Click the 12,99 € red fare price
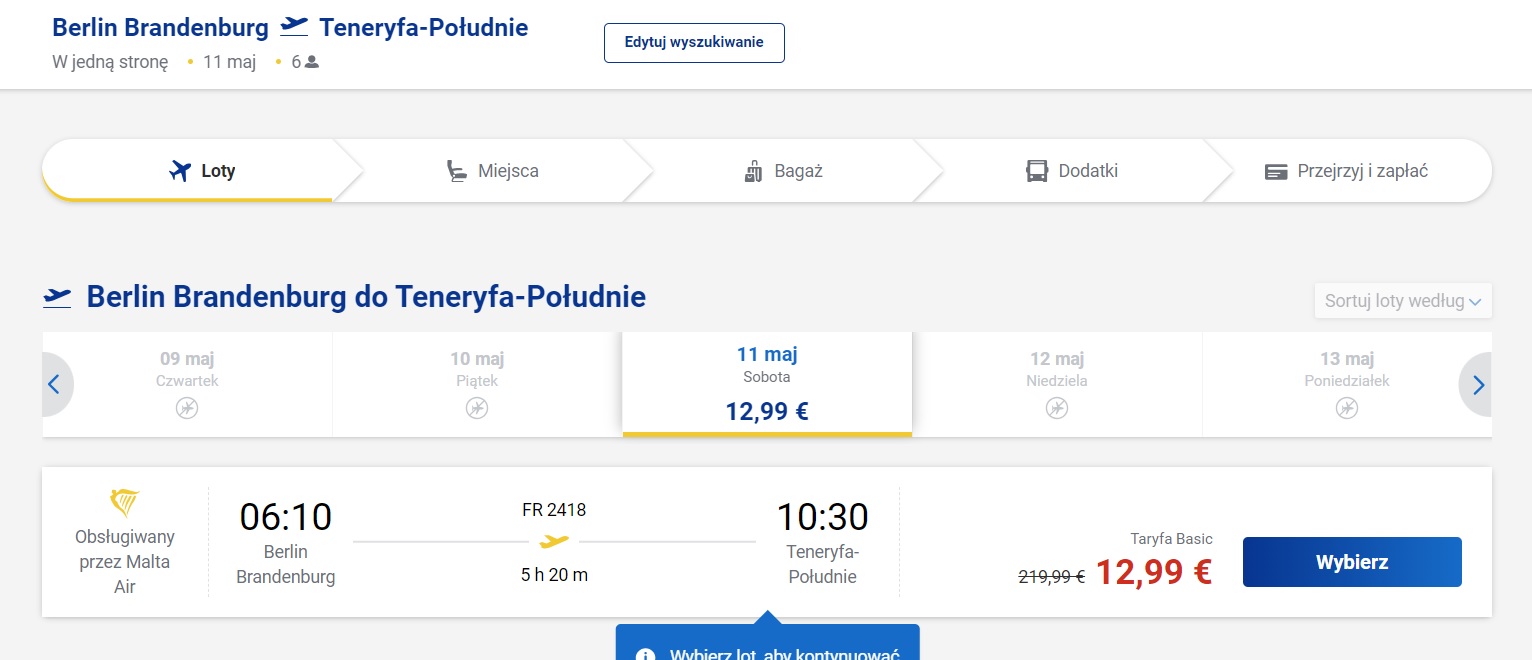This screenshot has height=660, width=1532. (1154, 572)
